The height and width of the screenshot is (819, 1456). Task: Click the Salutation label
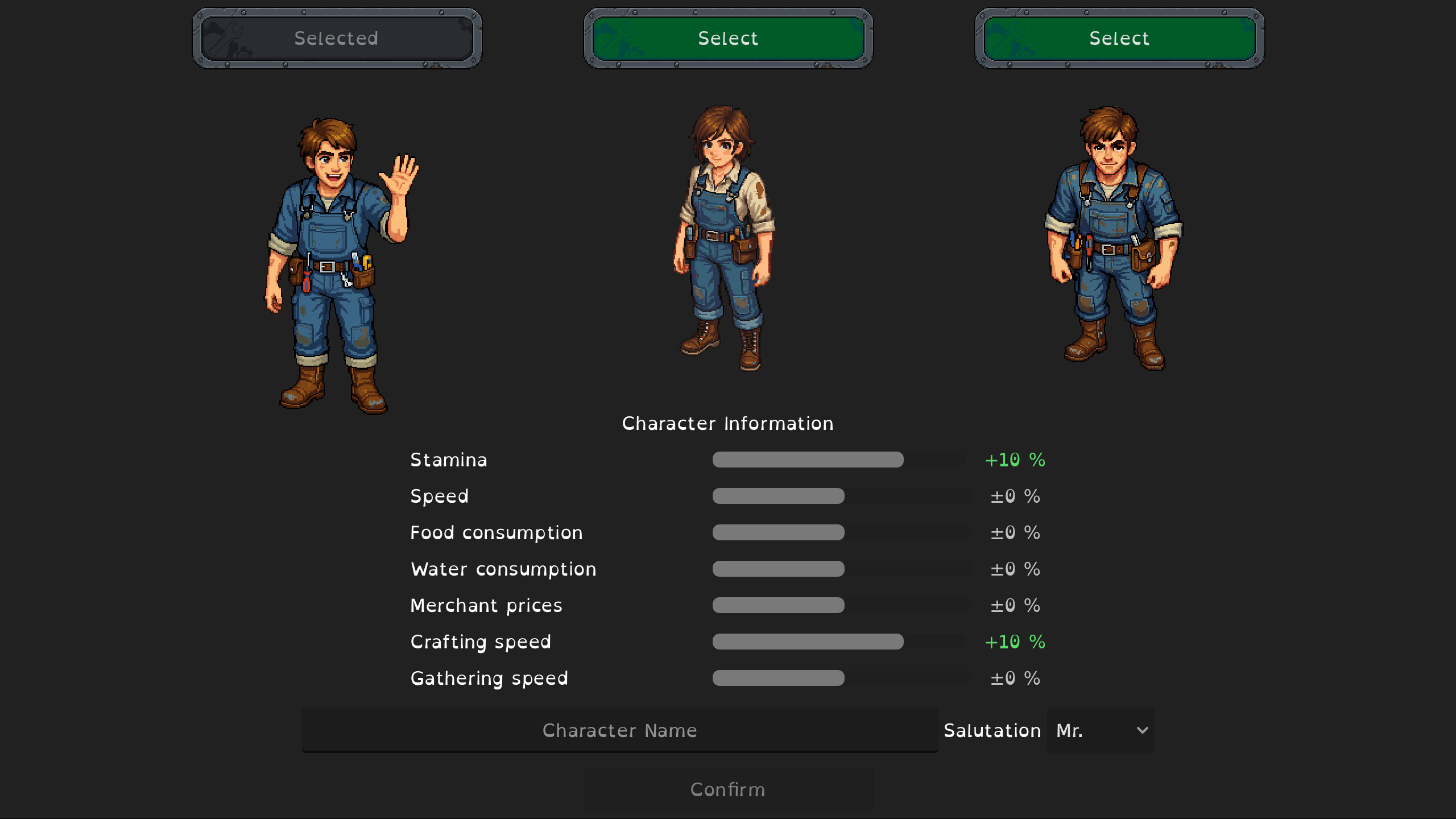[992, 730]
